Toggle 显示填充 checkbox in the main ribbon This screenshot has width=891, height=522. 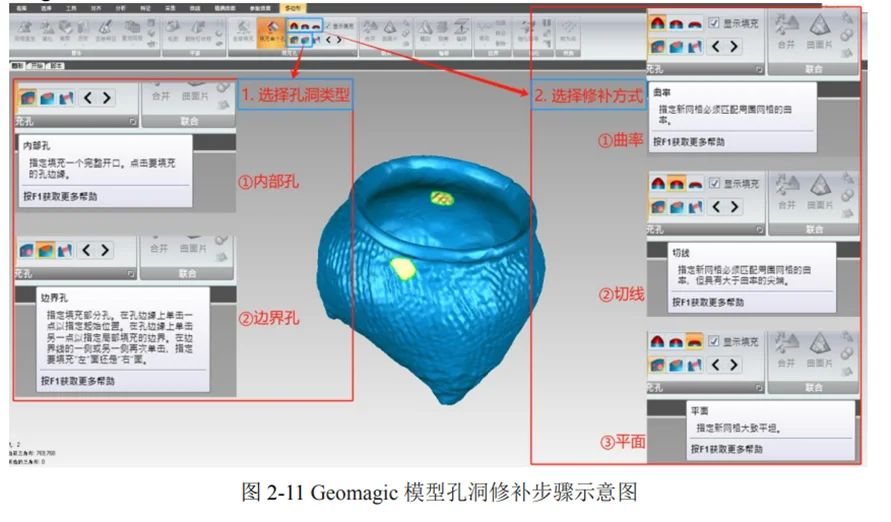[328, 26]
